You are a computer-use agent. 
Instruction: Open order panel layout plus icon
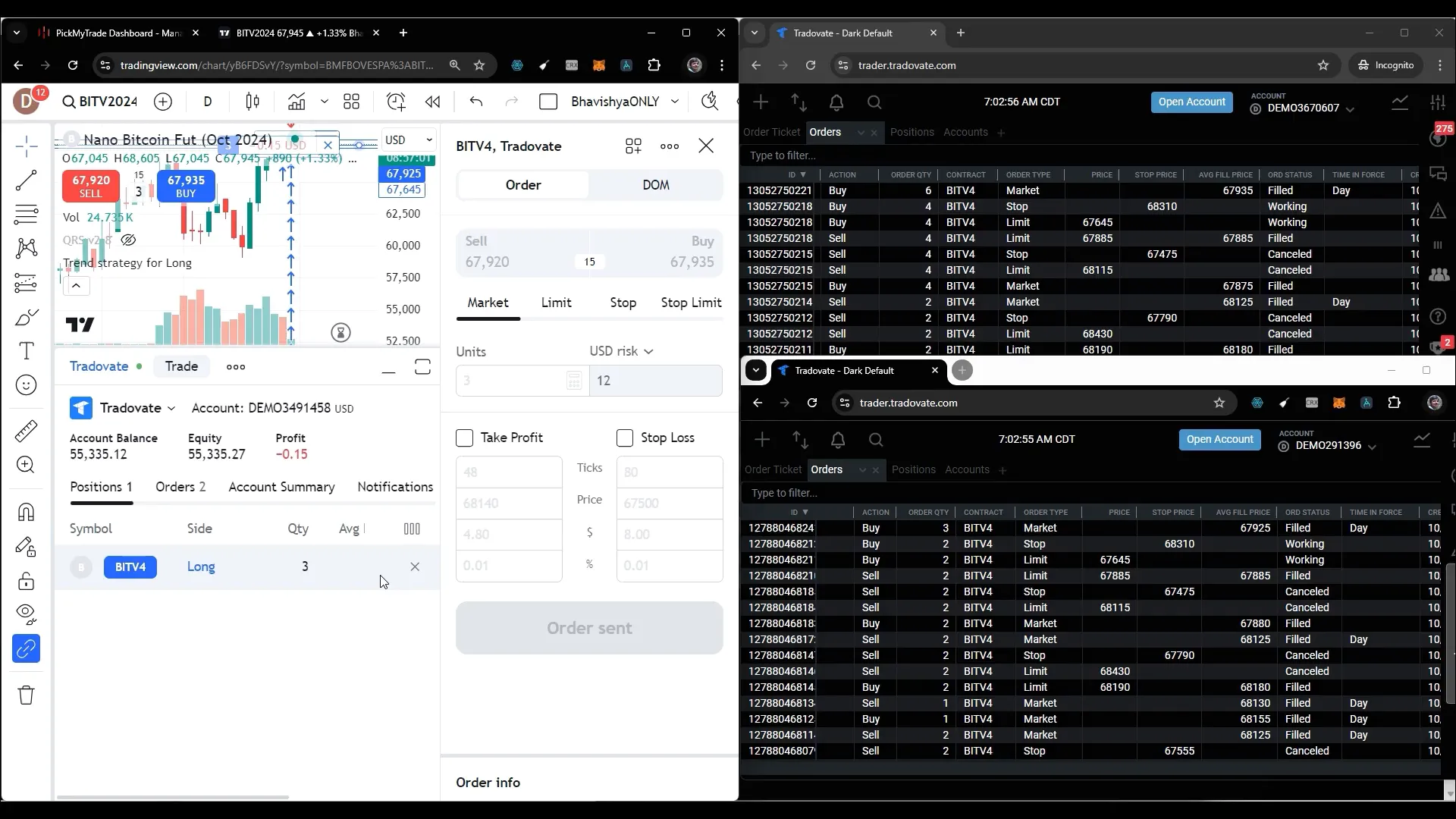[x=633, y=146]
